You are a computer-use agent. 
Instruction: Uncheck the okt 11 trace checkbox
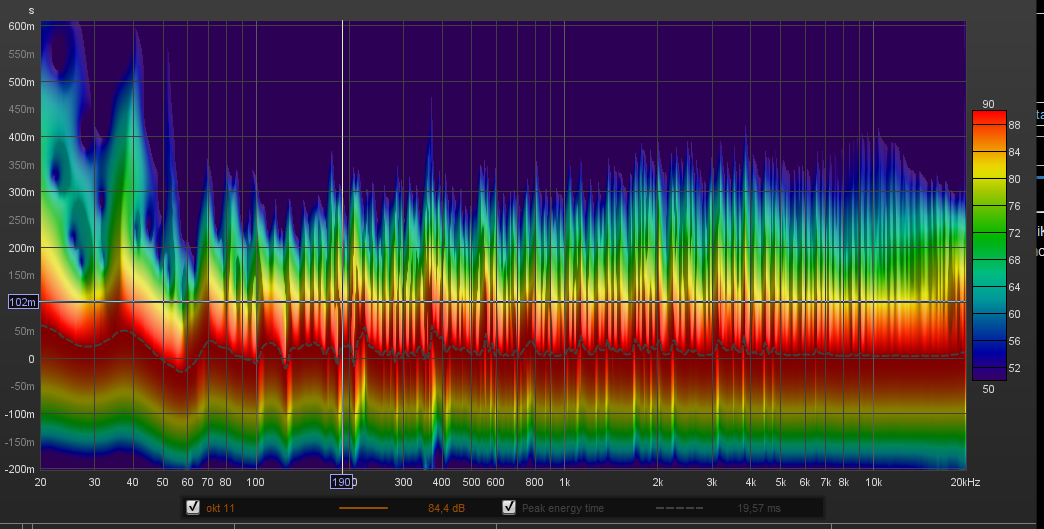(193, 508)
